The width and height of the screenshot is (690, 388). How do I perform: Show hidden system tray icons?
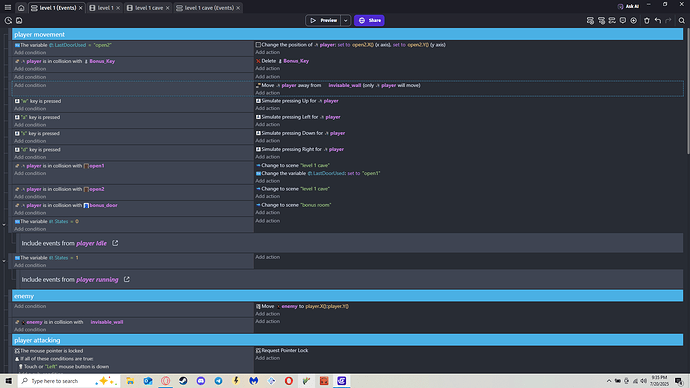pyautogui.click(x=609, y=381)
